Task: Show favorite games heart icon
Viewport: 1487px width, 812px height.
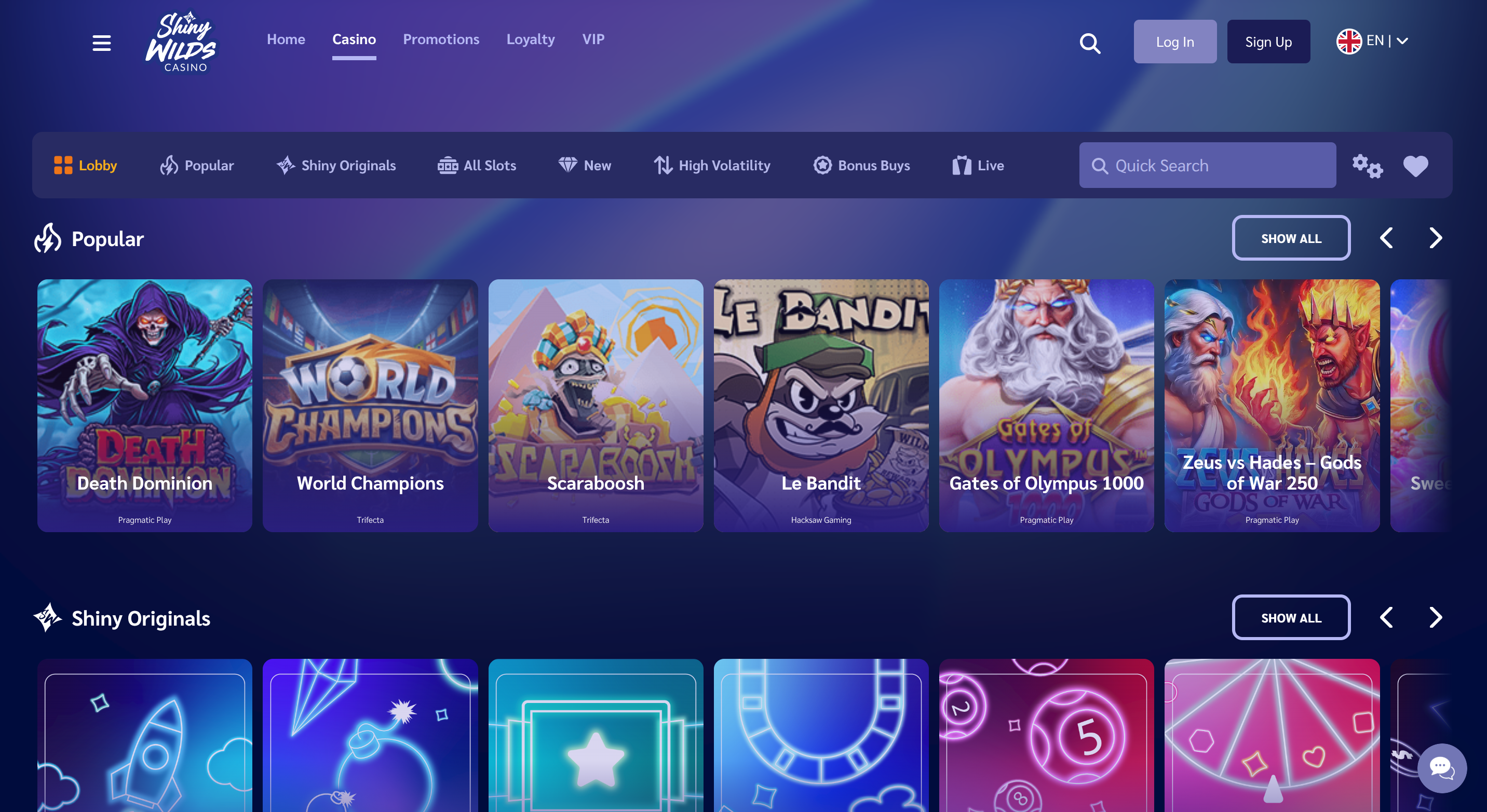Action: click(1415, 166)
